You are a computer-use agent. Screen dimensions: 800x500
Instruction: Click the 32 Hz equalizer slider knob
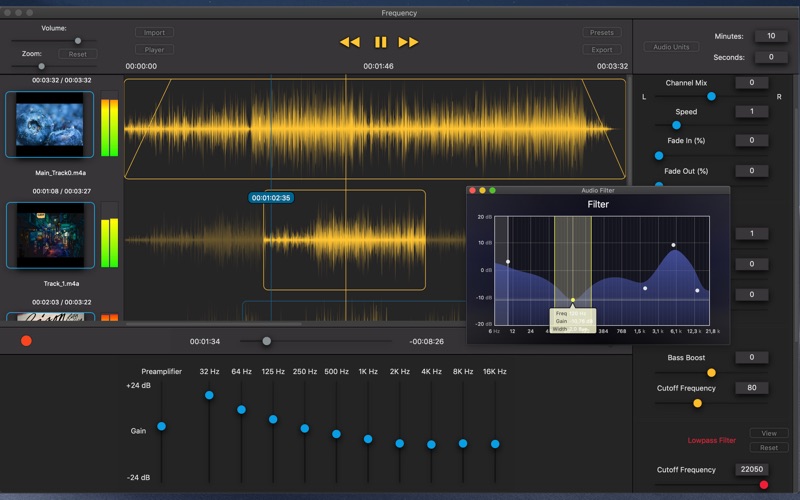pos(209,395)
